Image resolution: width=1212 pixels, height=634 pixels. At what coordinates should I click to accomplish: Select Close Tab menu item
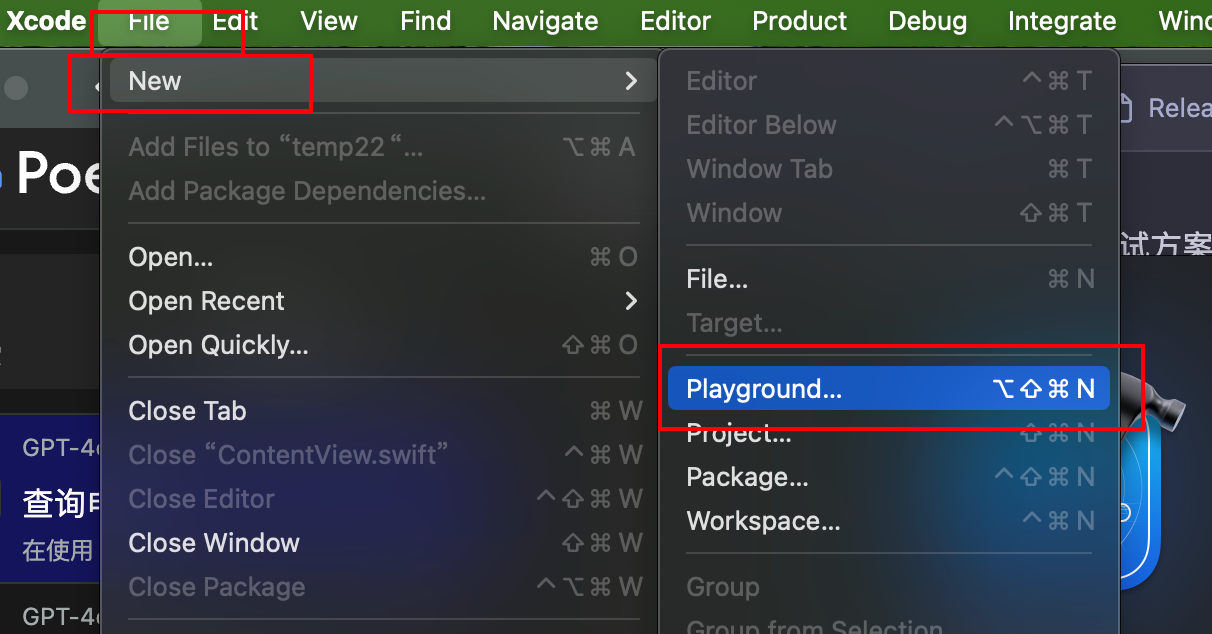[383, 411]
